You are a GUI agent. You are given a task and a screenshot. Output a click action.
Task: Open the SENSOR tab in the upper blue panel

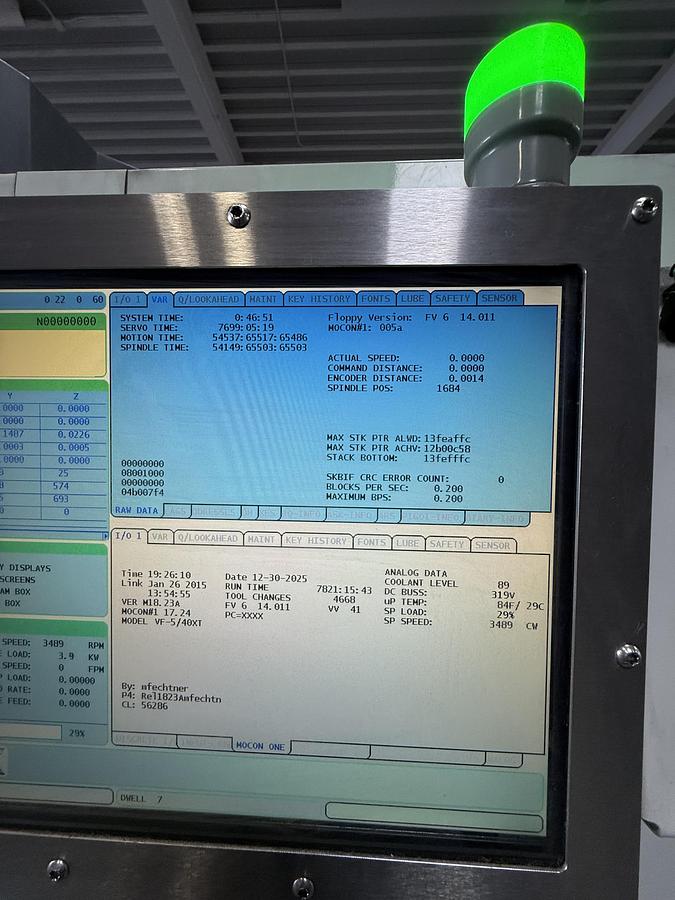[x=499, y=298]
